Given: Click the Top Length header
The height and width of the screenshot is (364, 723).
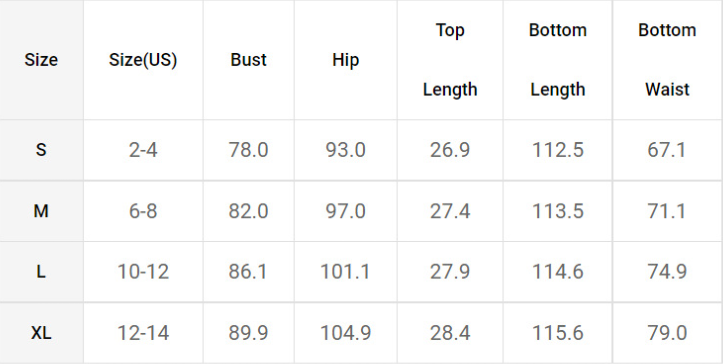Looking at the screenshot, I should click(450, 60).
